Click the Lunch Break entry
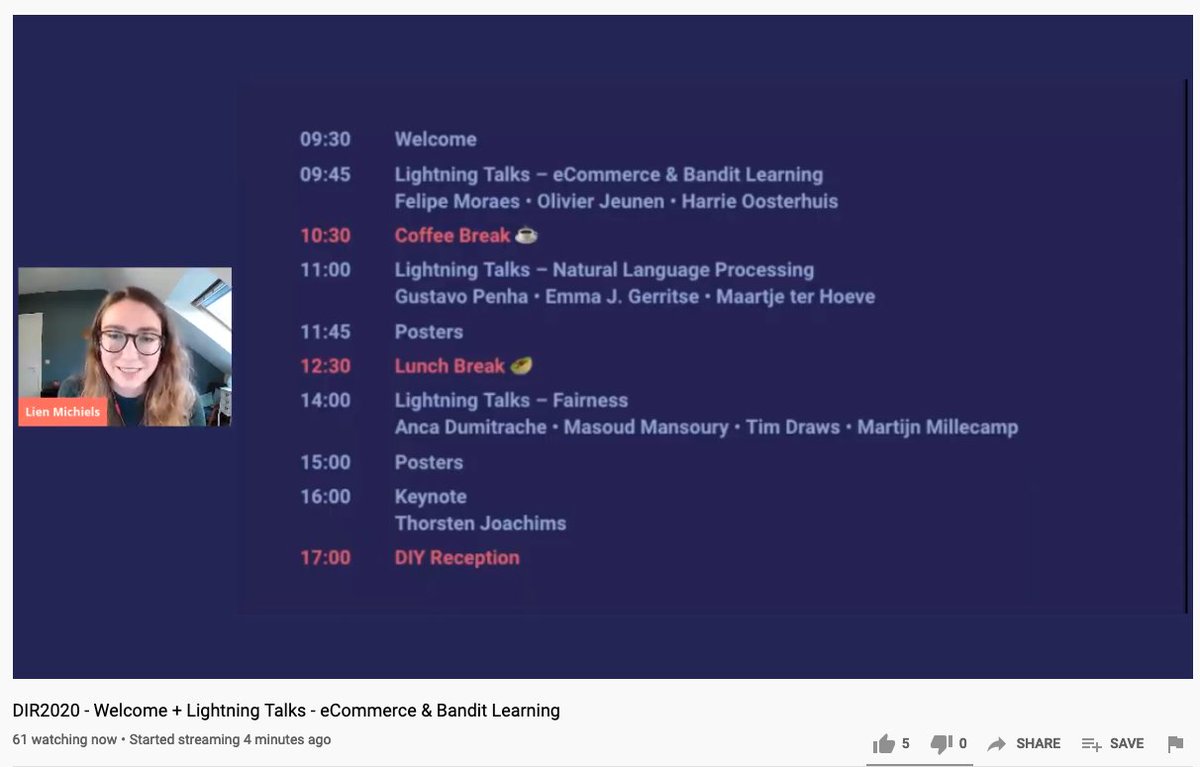This screenshot has width=1200, height=767. (463, 366)
